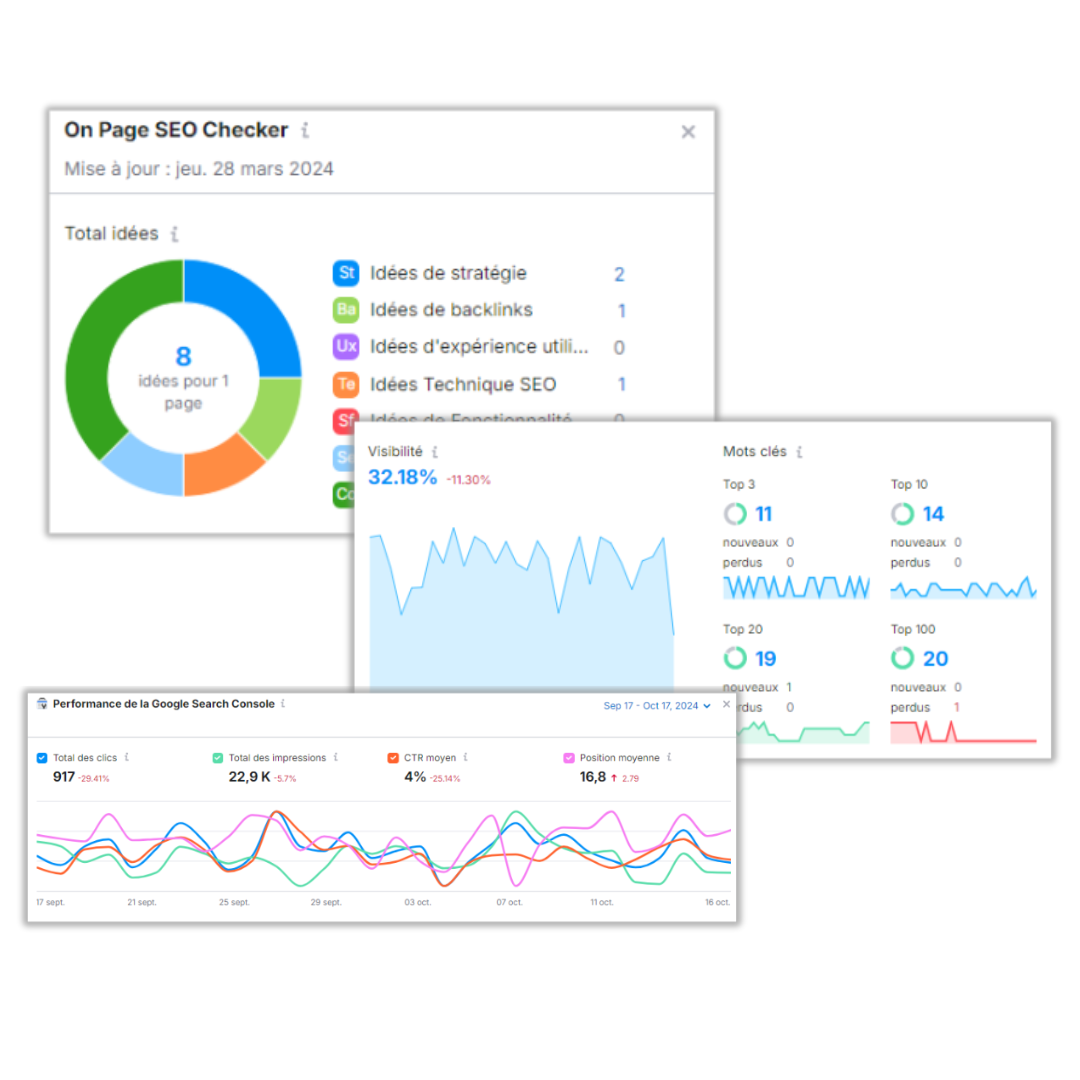Click the red Sf icon in ideas list
The height and width of the screenshot is (1080, 1080).
[345, 420]
